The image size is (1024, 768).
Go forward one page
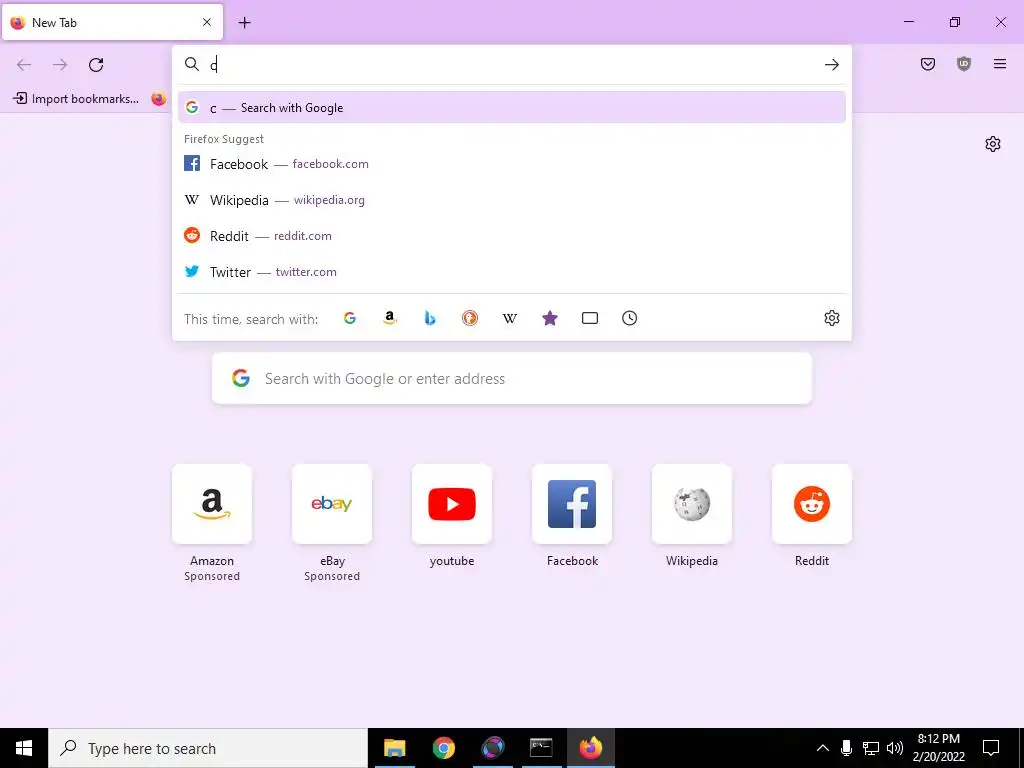[x=60, y=65]
